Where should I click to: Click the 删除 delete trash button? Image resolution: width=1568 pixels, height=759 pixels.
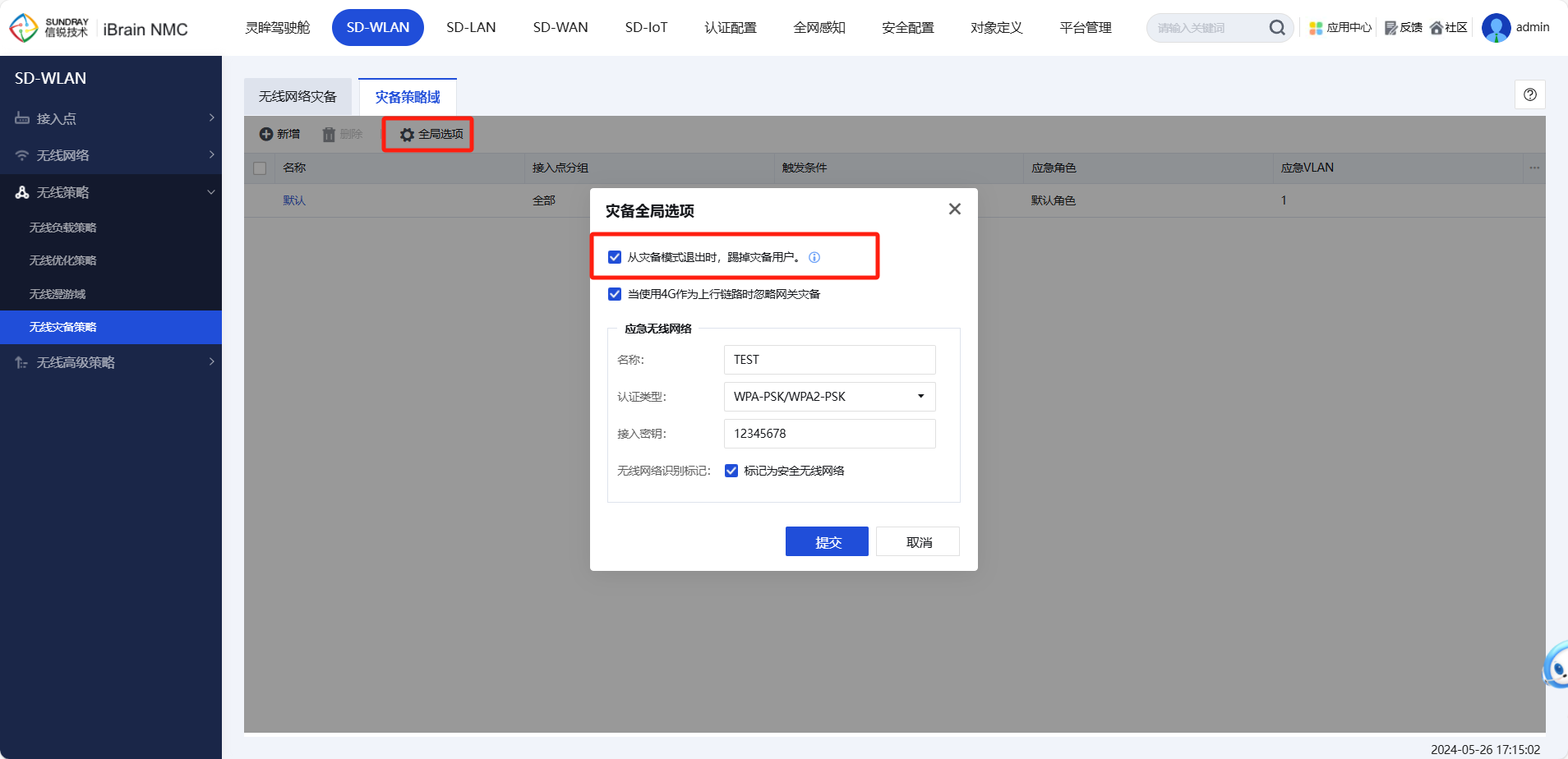342,134
